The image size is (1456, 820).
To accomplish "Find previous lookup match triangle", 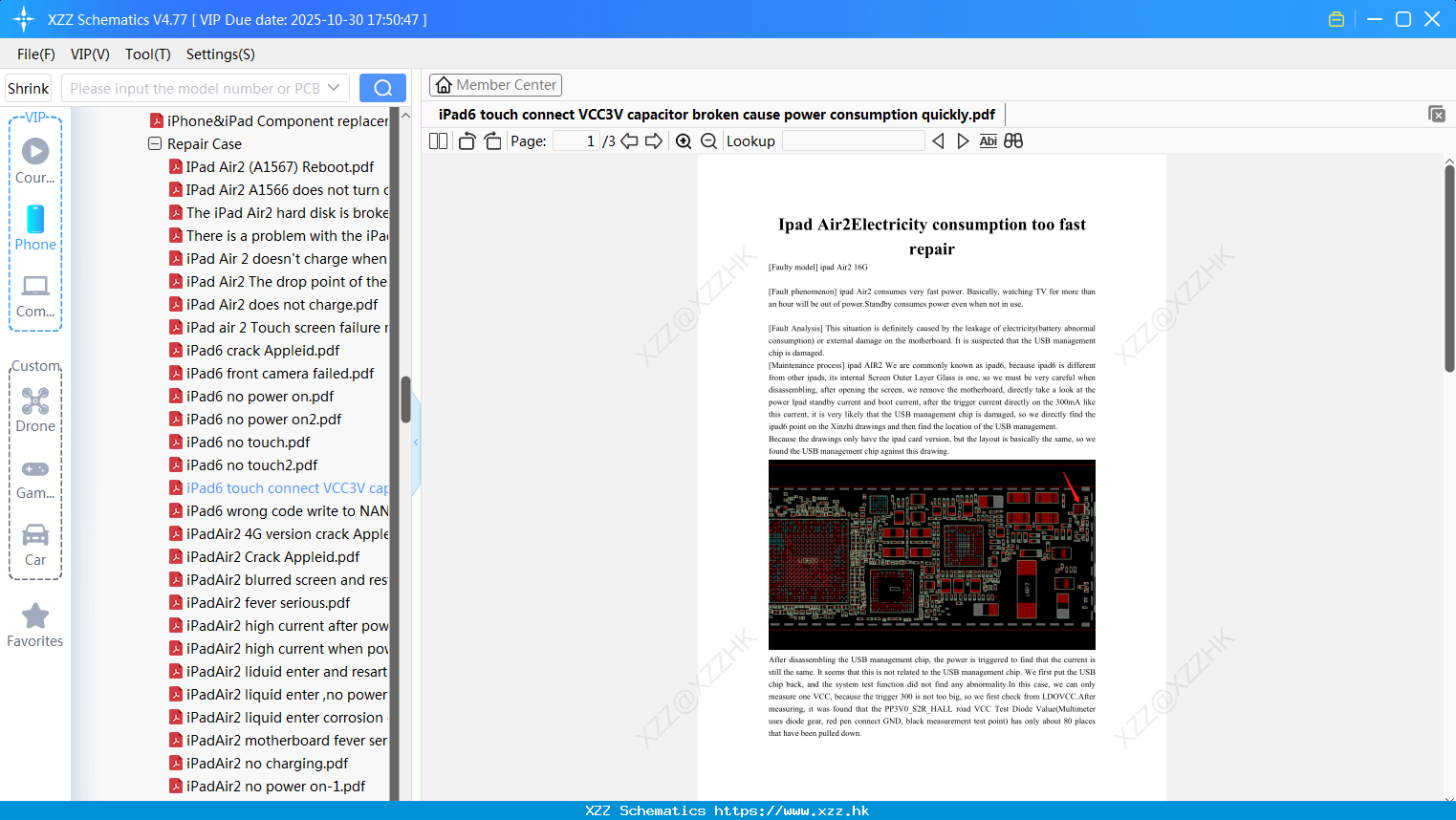I will [x=938, y=141].
